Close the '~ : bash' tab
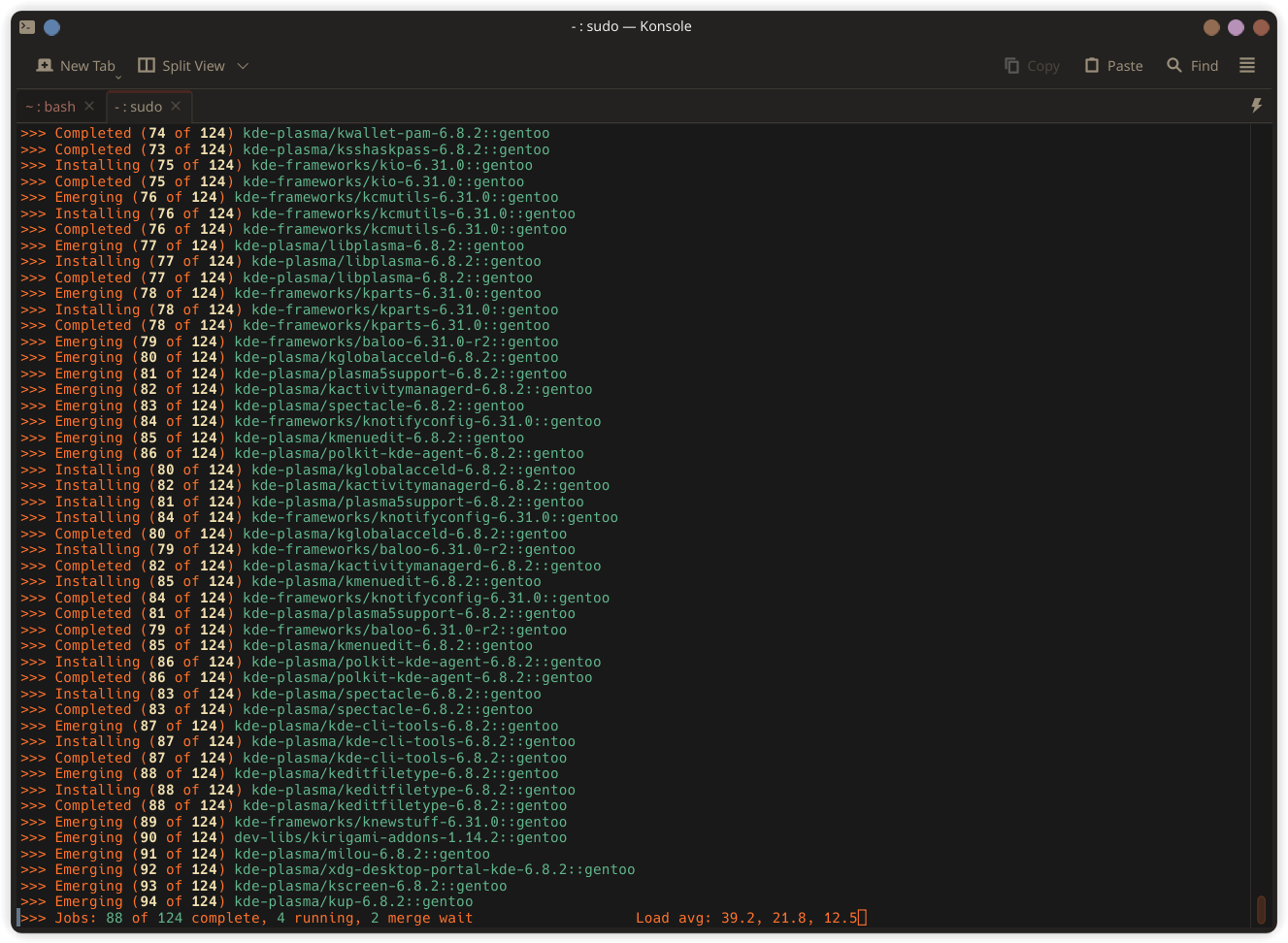 (89, 106)
